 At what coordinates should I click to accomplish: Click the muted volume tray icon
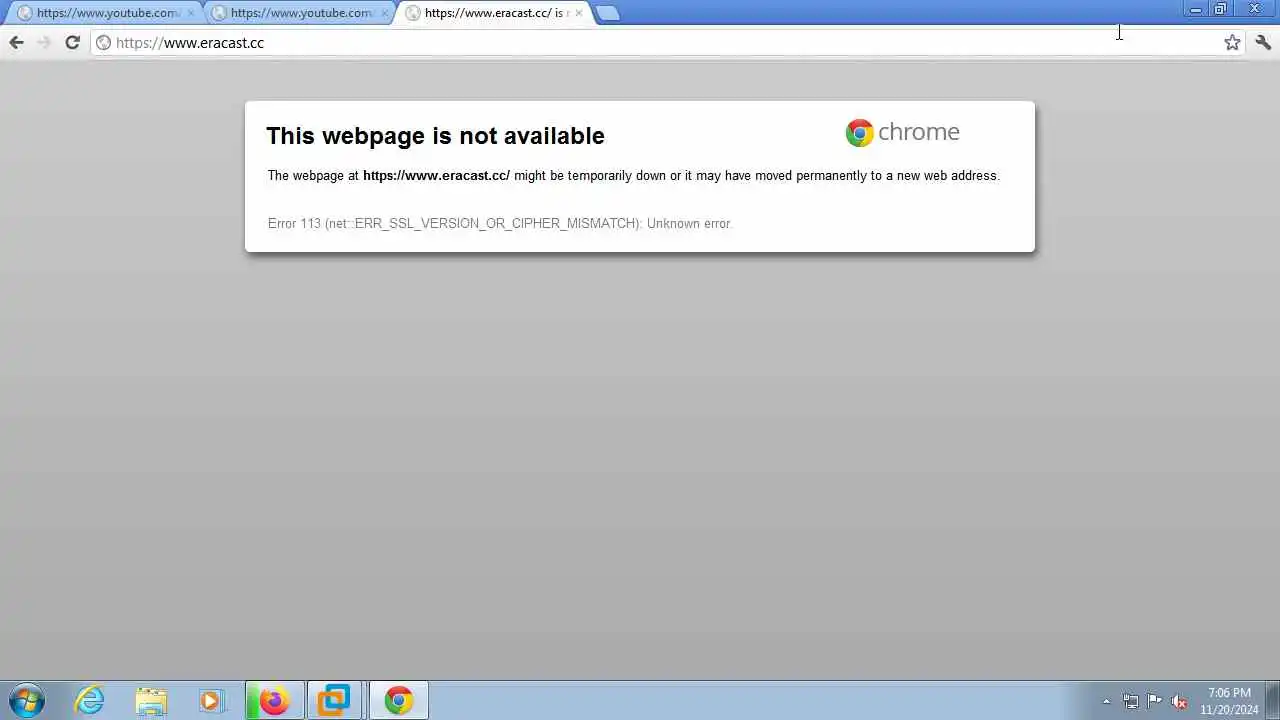pos(1180,701)
